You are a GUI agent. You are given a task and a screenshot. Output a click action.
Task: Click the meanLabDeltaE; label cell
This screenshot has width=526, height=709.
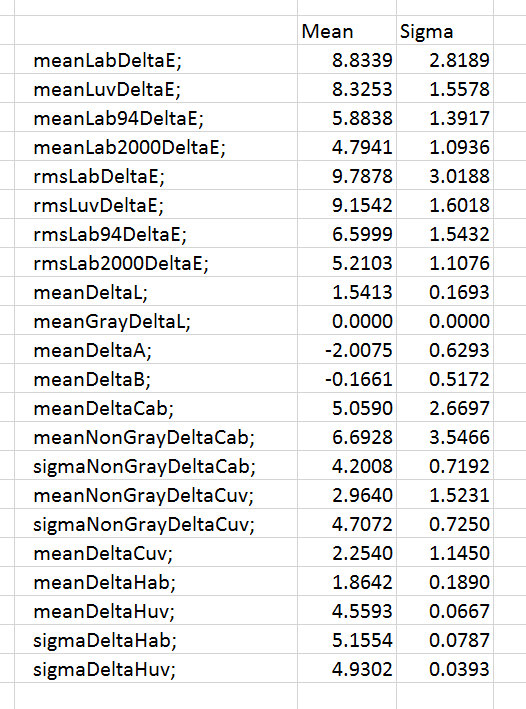pyautogui.click(x=156, y=59)
